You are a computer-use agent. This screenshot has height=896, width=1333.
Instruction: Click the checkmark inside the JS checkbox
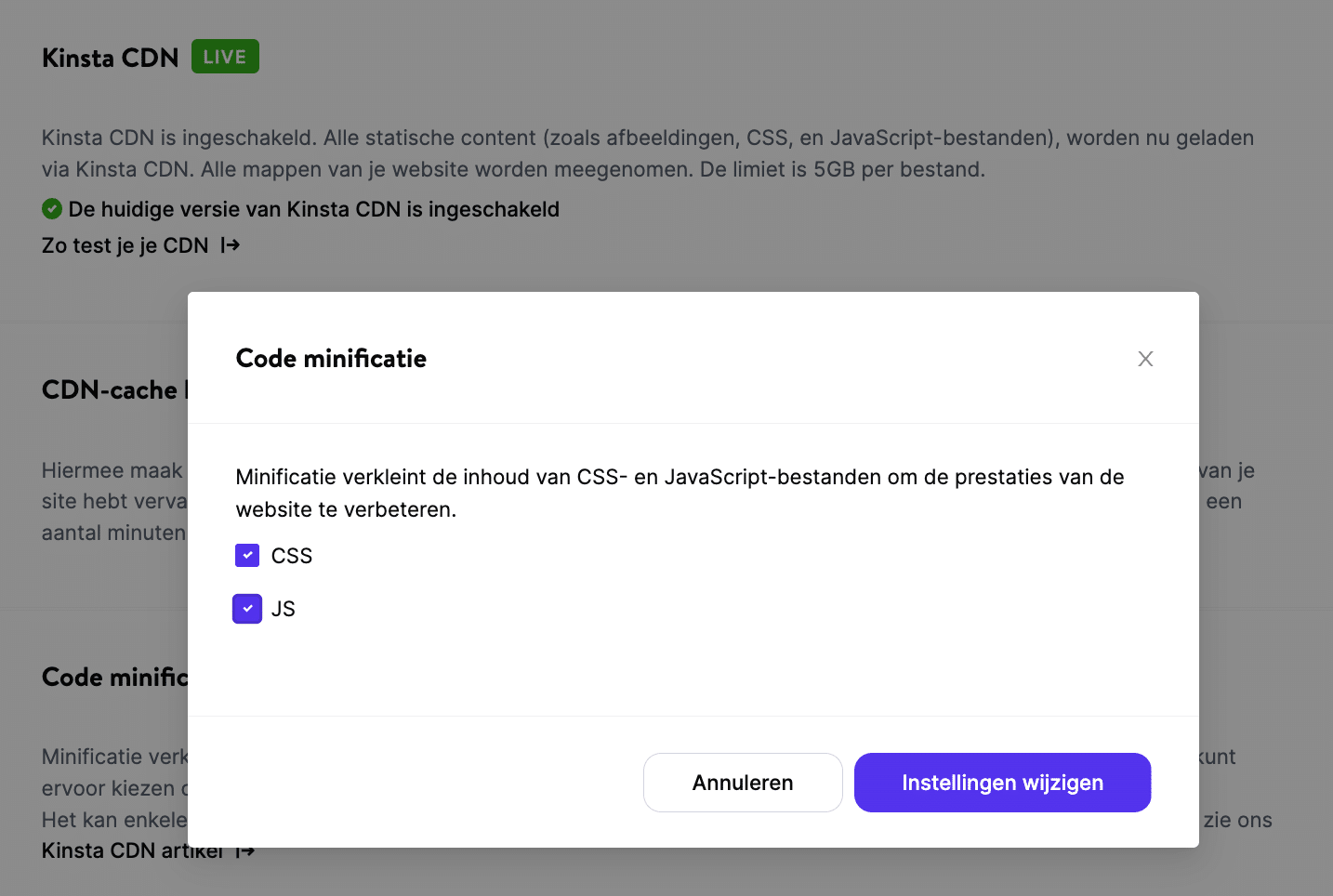pos(246,609)
